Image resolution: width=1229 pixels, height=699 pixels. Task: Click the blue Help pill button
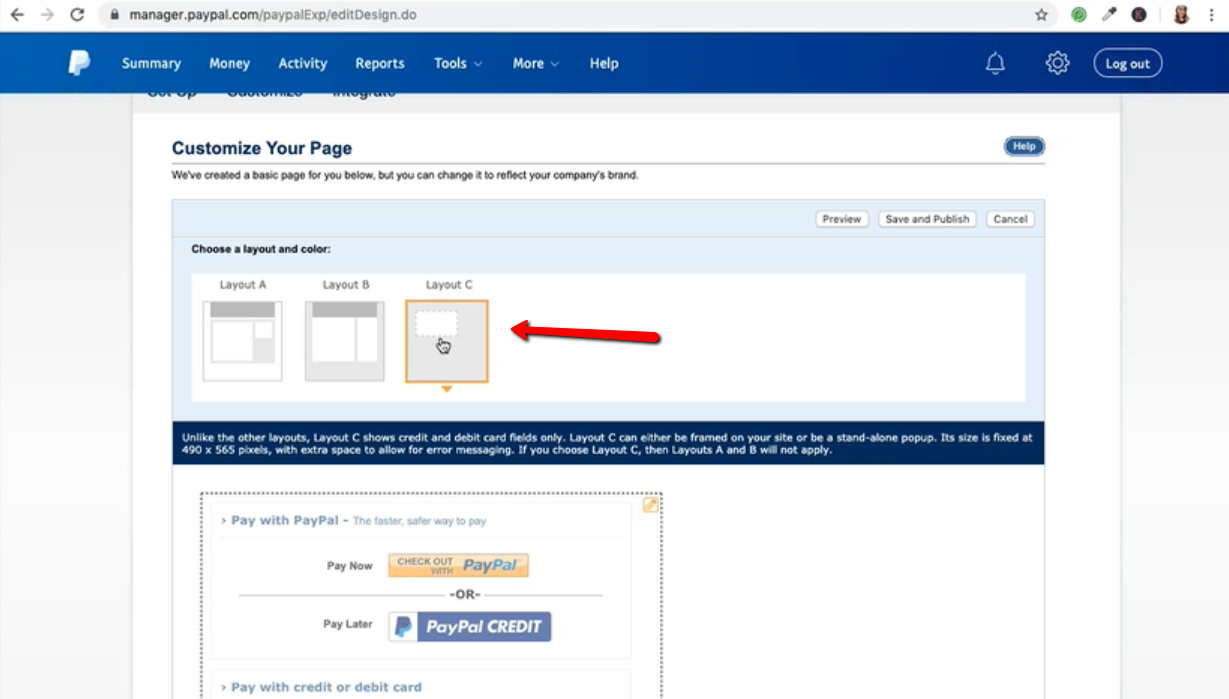[x=1024, y=146]
